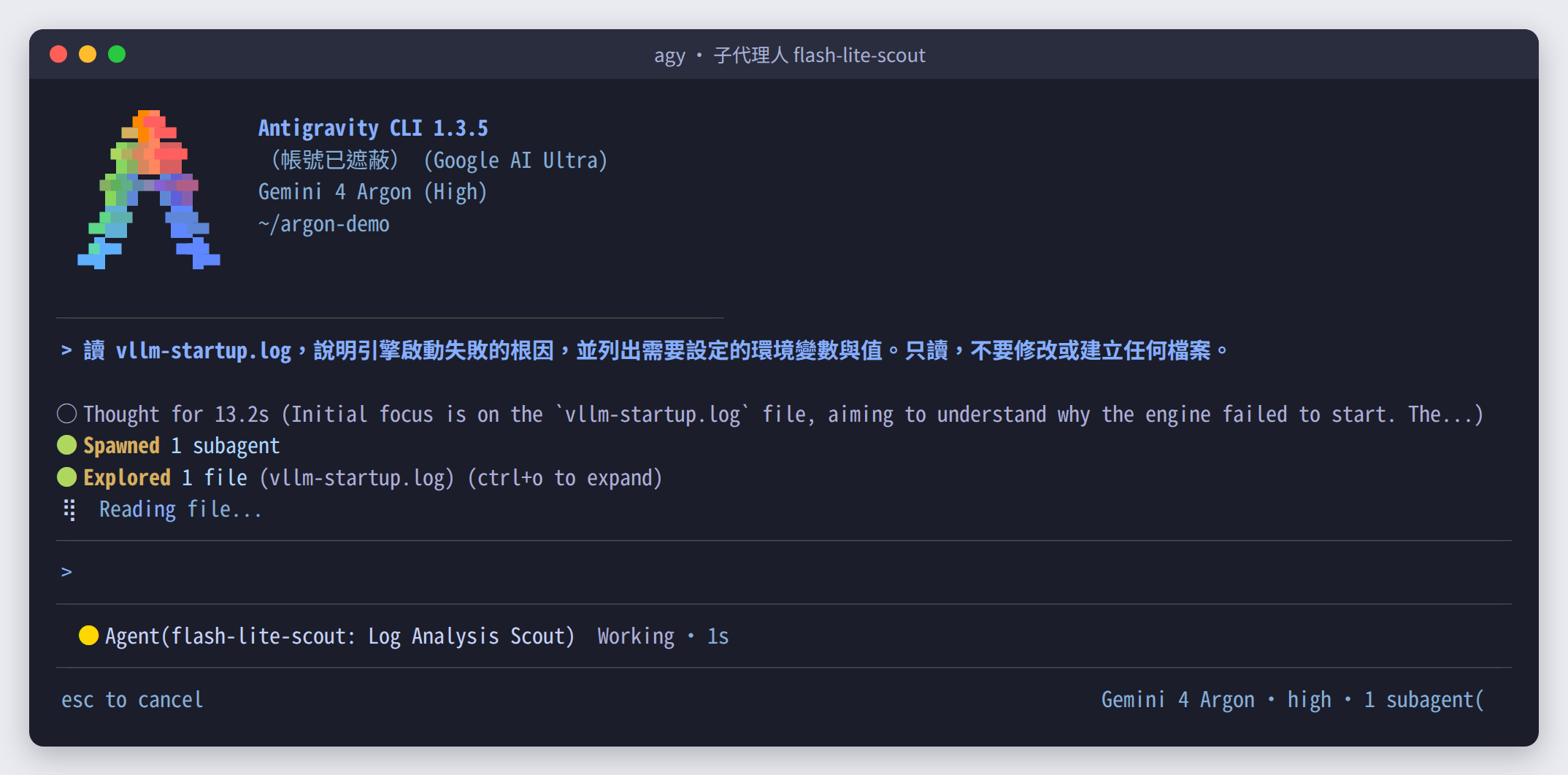1568x775 pixels.
Task: Click the high effort label in the footer
Action: click(1309, 700)
